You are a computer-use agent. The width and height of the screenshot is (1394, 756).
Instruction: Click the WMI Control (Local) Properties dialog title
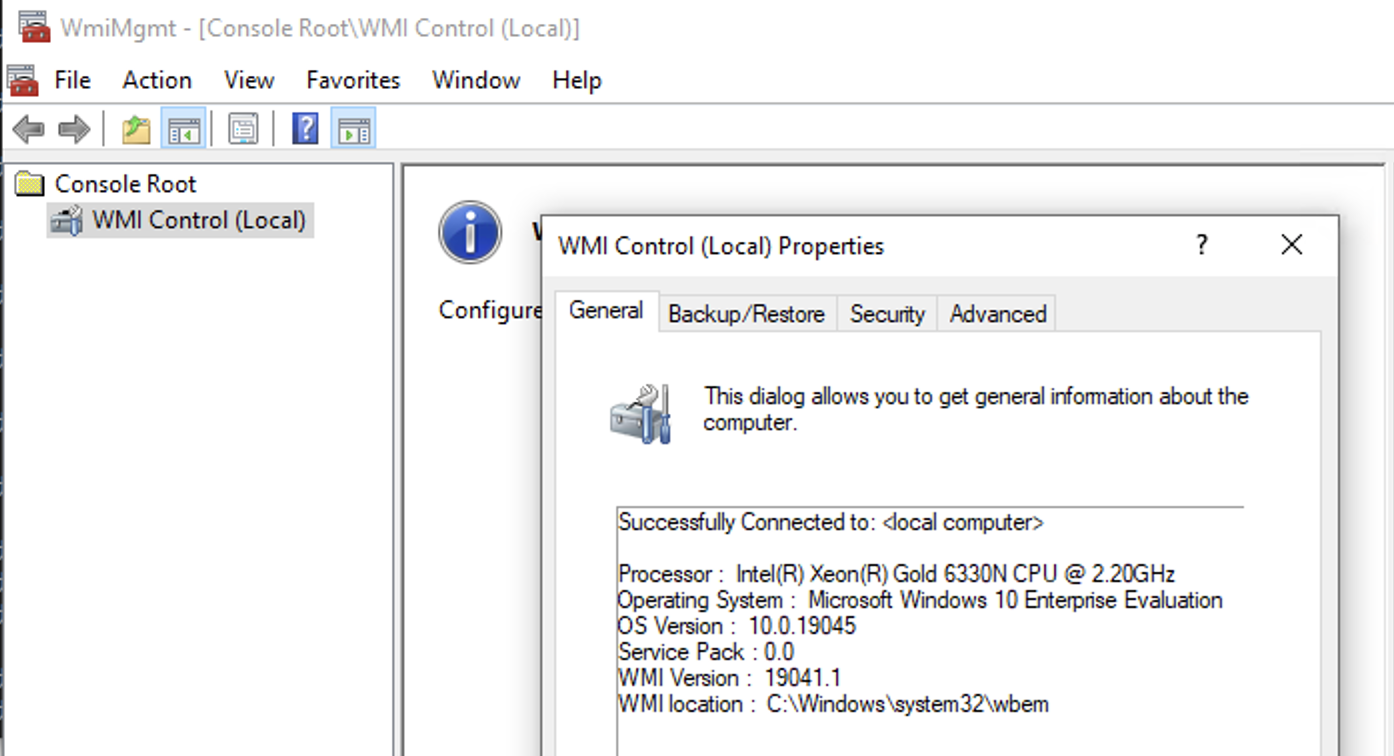click(721, 246)
